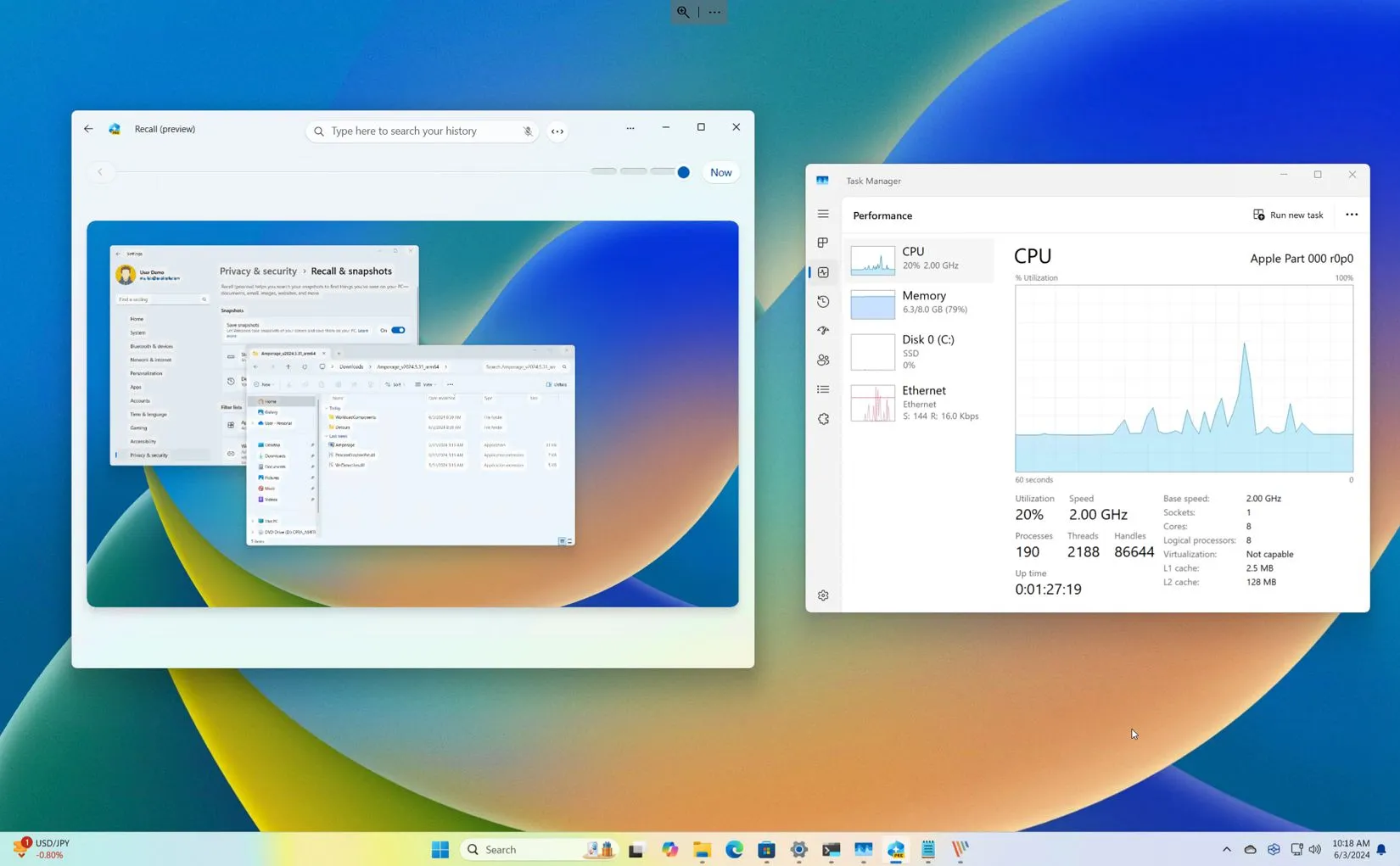The image size is (1400, 866).
Task: Click the Recall app icon in title bar
Action: click(115, 129)
